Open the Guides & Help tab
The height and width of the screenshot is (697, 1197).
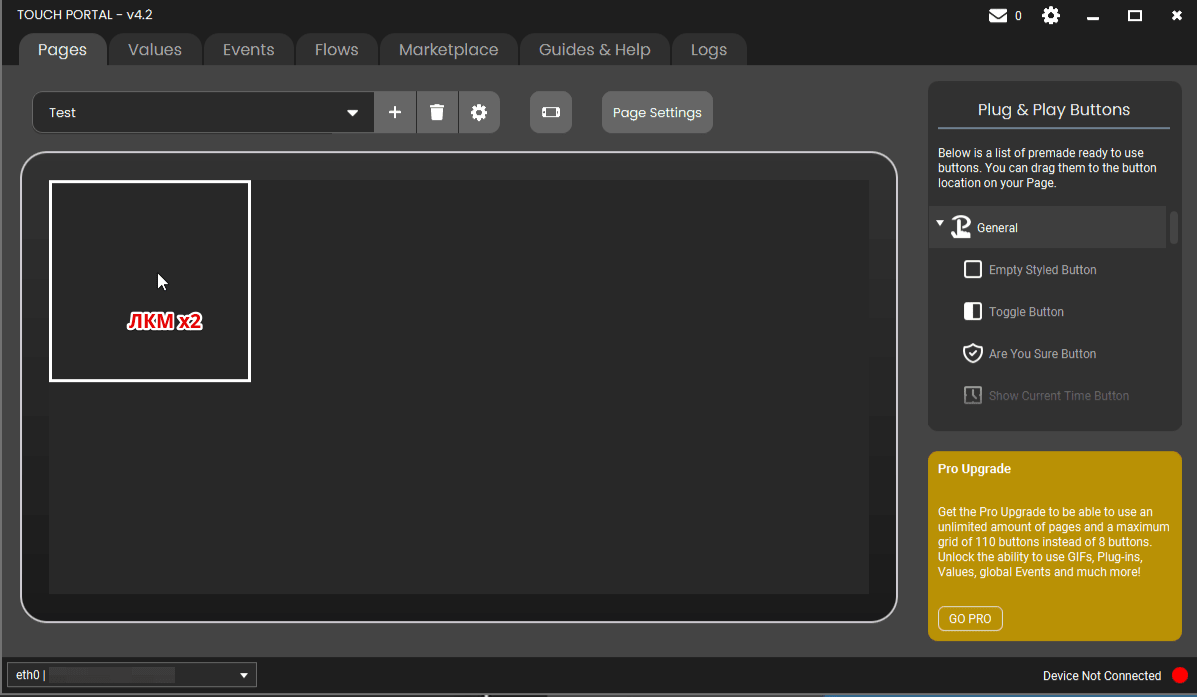point(595,50)
